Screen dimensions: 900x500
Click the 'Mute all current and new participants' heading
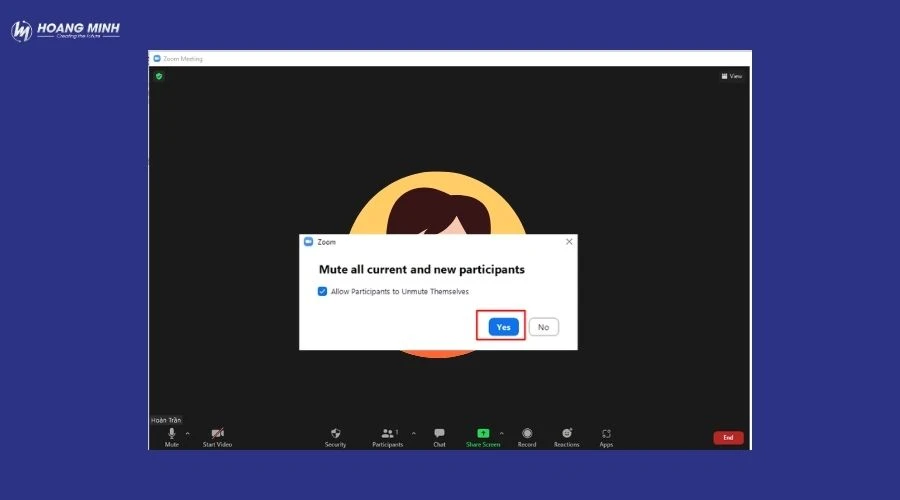point(422,269)
